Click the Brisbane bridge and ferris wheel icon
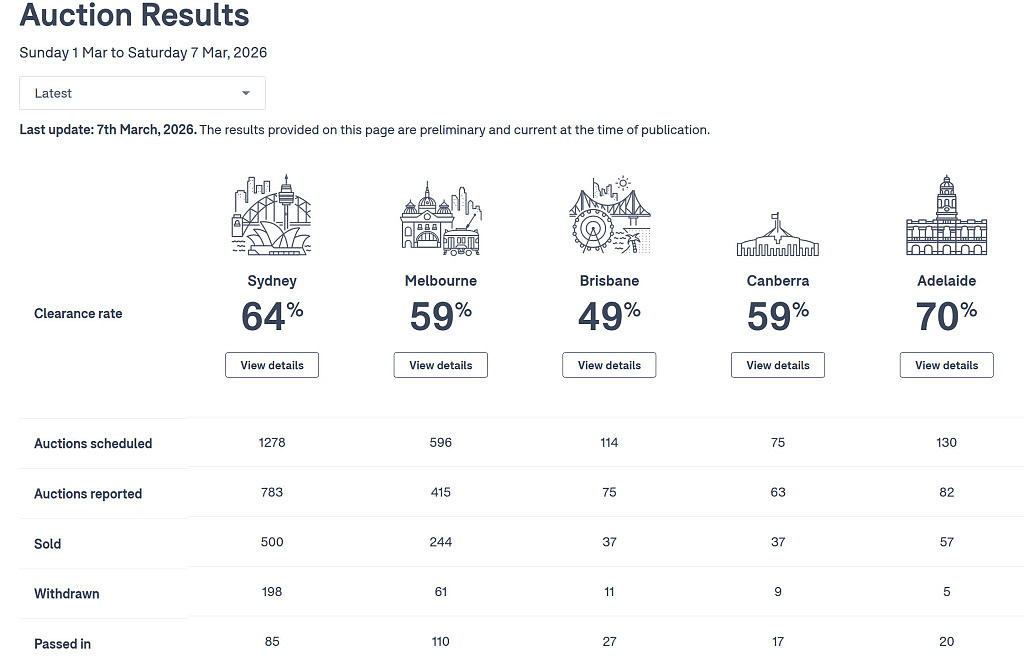This screenshot has height=671, width=1024. click(x=609, y=214)
